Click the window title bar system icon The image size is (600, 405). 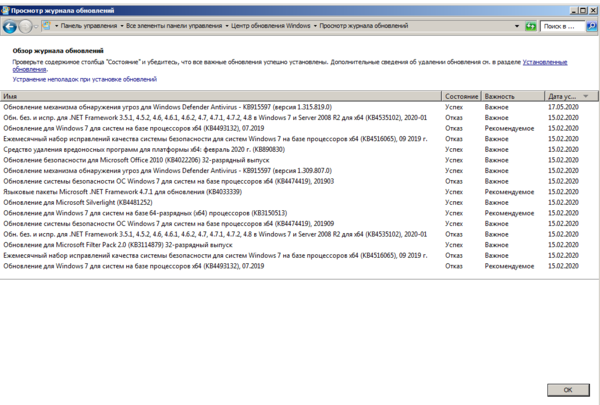tap(5, 10)
